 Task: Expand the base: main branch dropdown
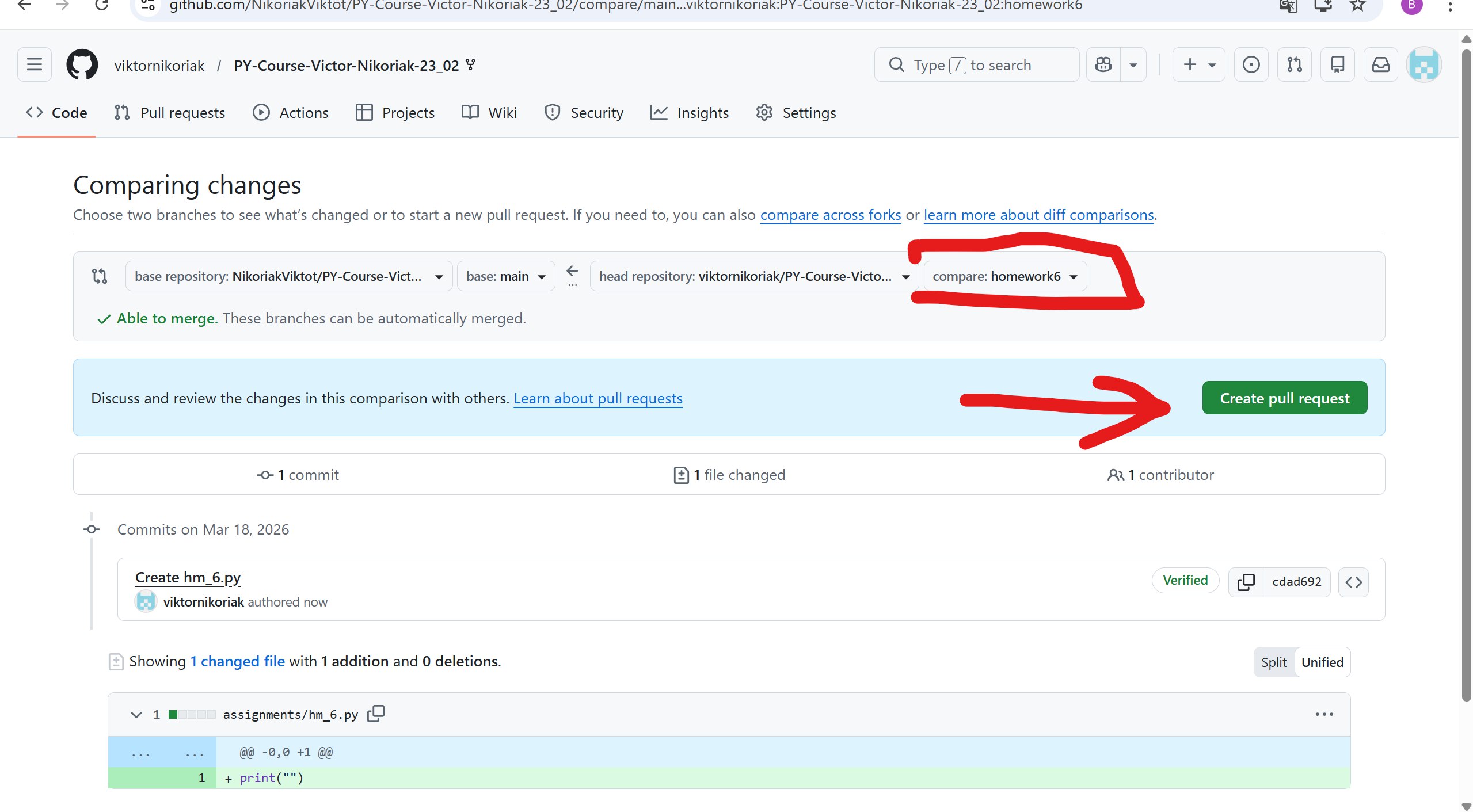[x=506, y=276]
